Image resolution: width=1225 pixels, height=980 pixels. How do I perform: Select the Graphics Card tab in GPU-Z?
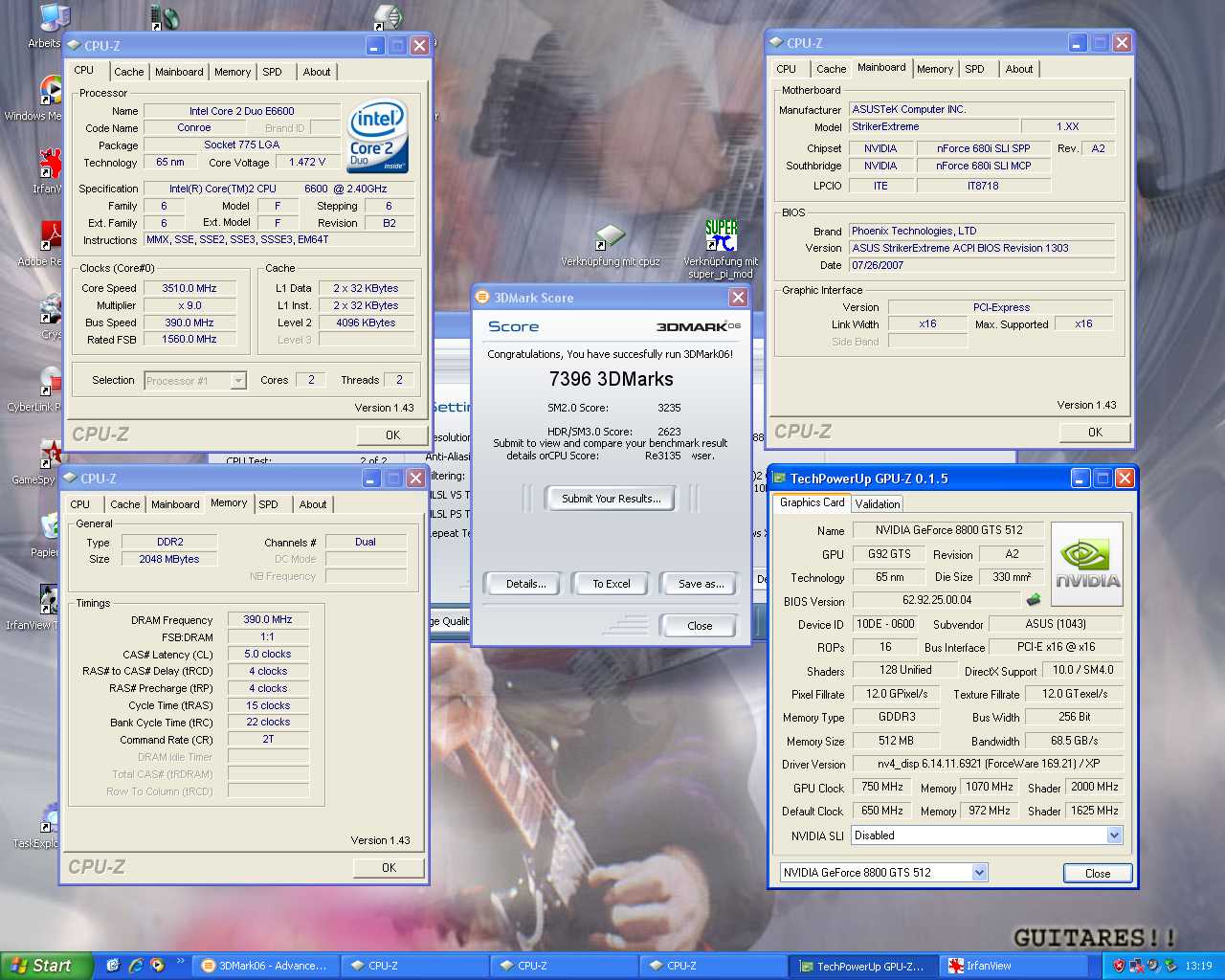click(813, 502)
